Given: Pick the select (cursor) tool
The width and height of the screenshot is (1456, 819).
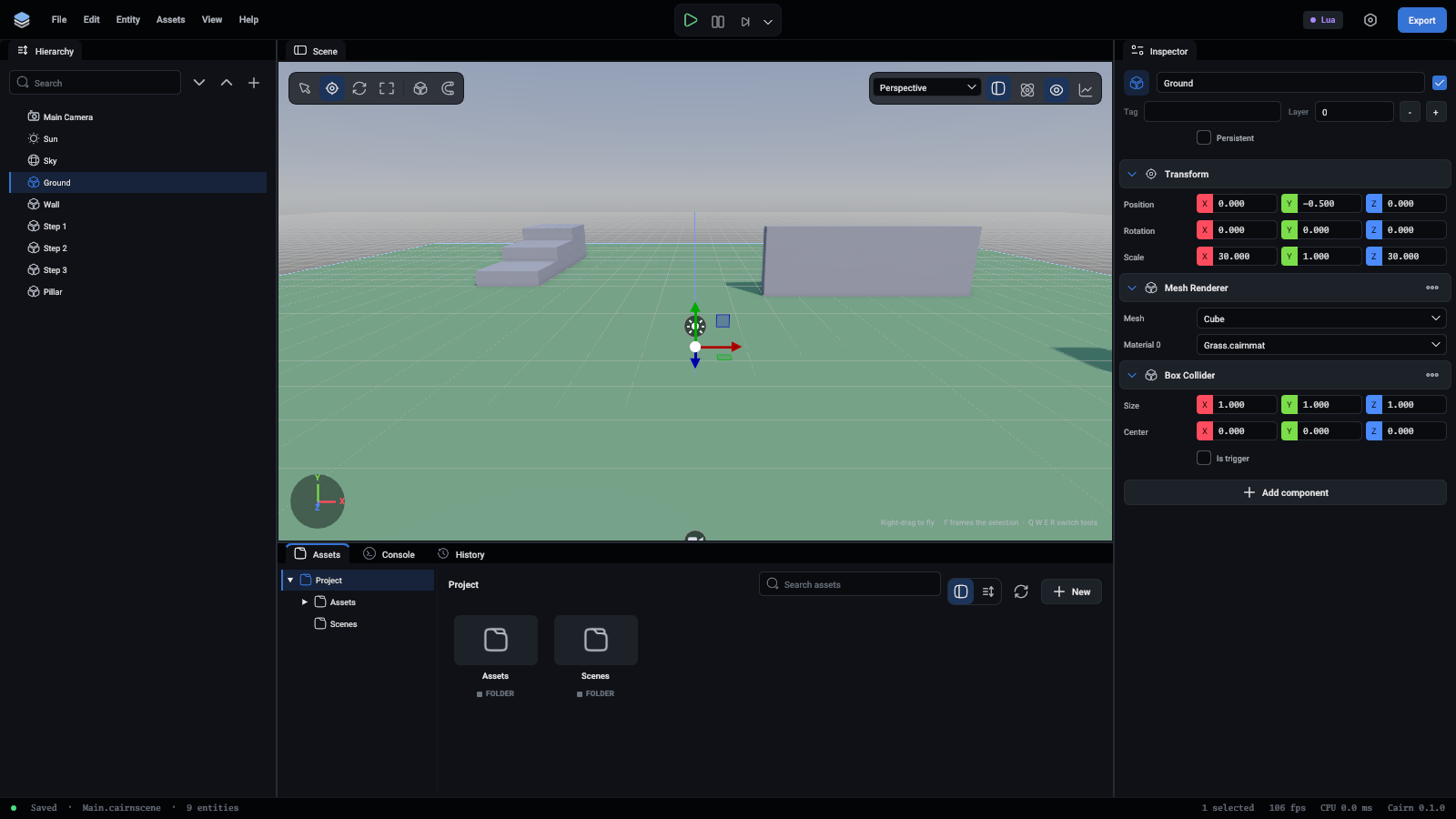Looking at the screenshot, I should (305, 88).
